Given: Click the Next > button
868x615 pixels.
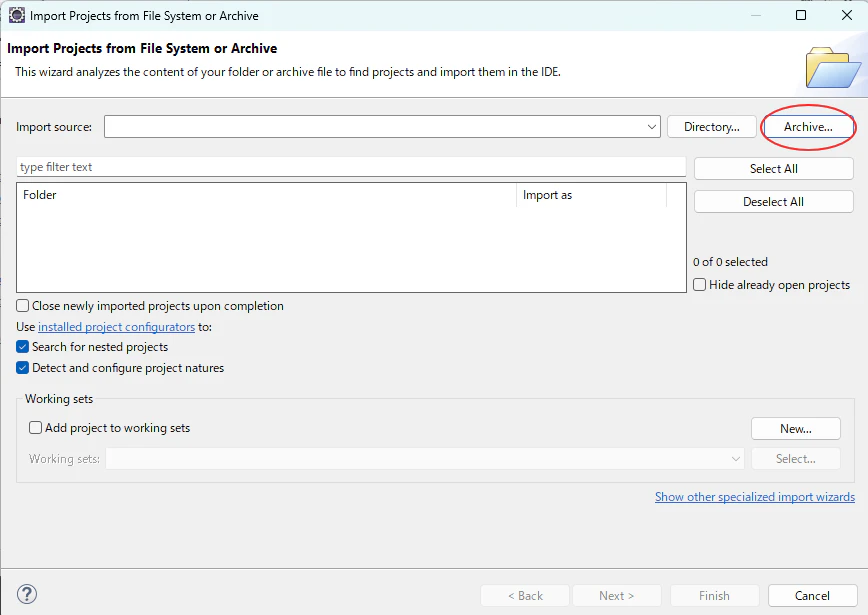Looking at the screenshot, I should [x=617, y=596].
